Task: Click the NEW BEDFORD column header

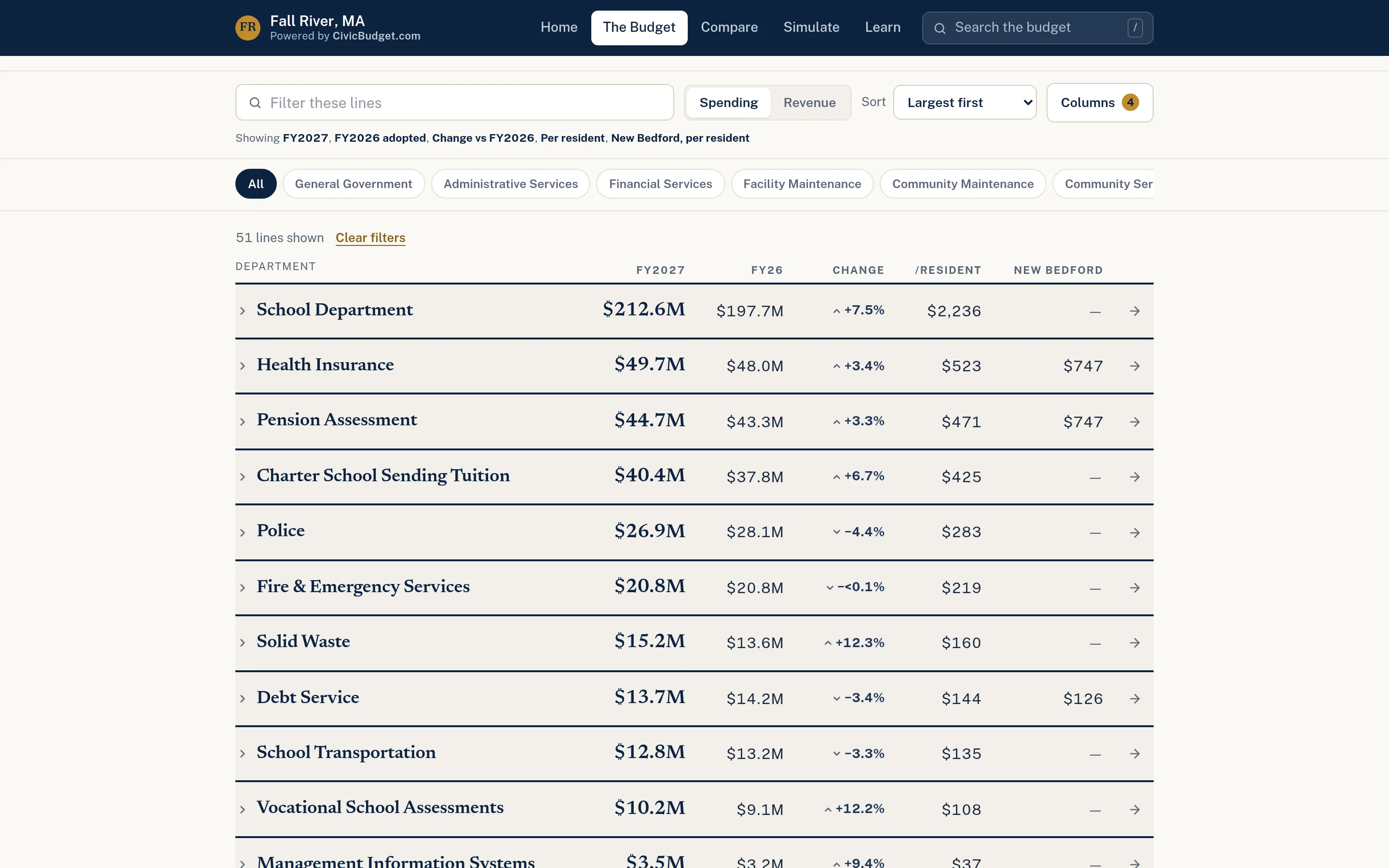Action: 1058,271
